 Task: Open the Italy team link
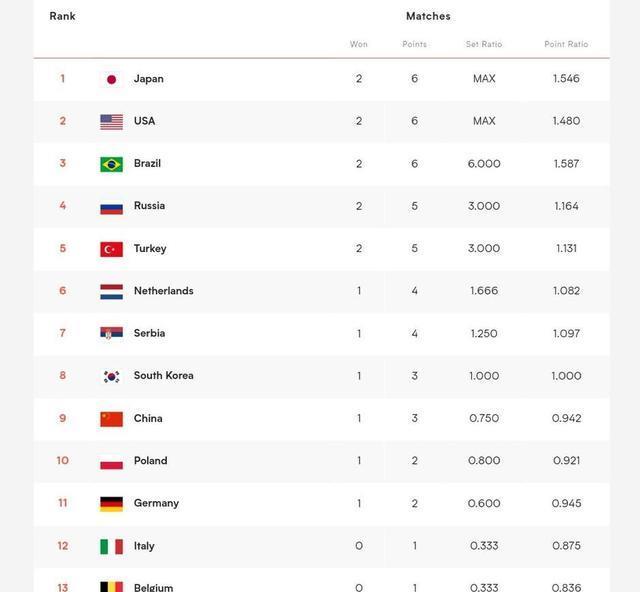coord(144,546)
